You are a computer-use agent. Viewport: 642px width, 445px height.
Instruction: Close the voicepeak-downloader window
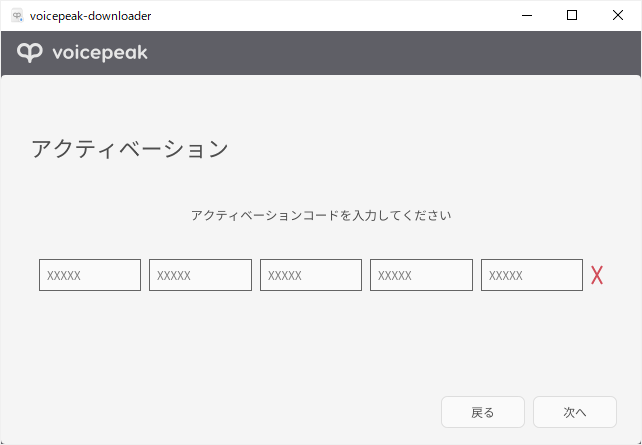(x=618, y=16)
